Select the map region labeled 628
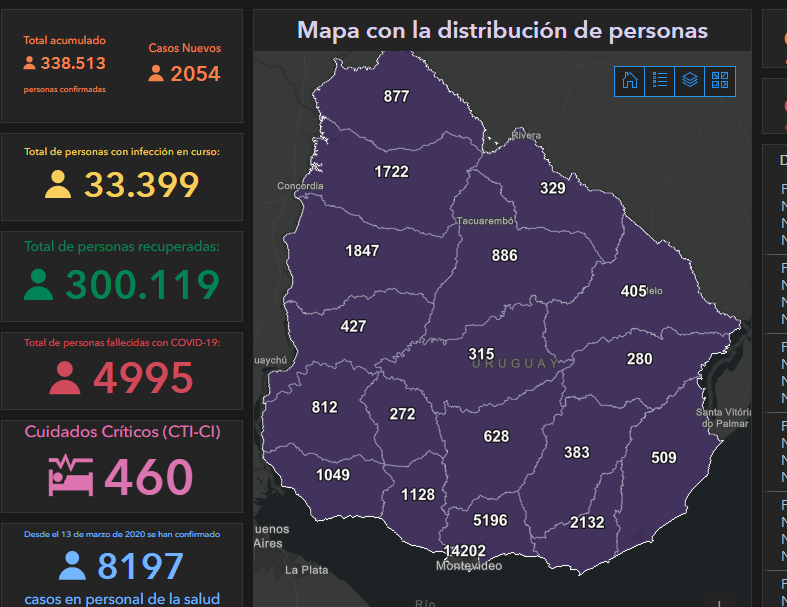This screenshot has width=787, height=607. tap(496, 436)
